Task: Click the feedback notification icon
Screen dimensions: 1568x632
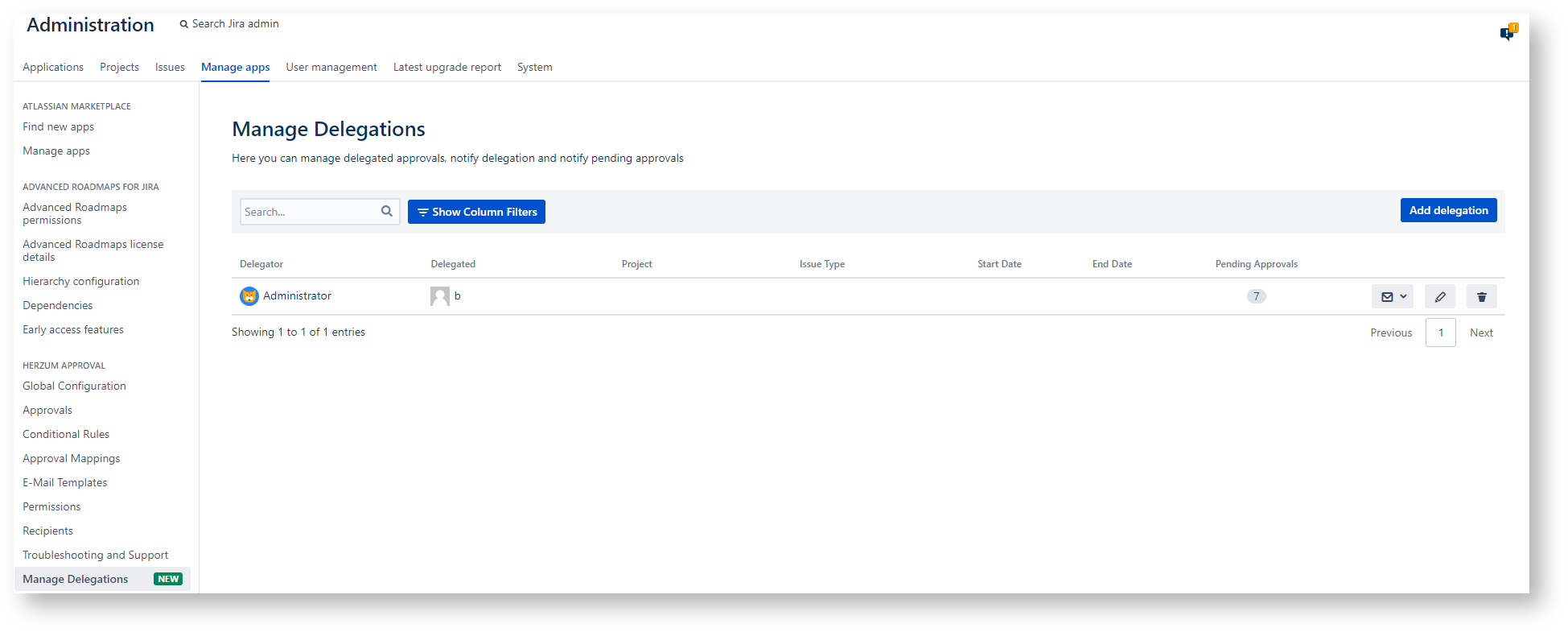Action: pos(1507,32)
